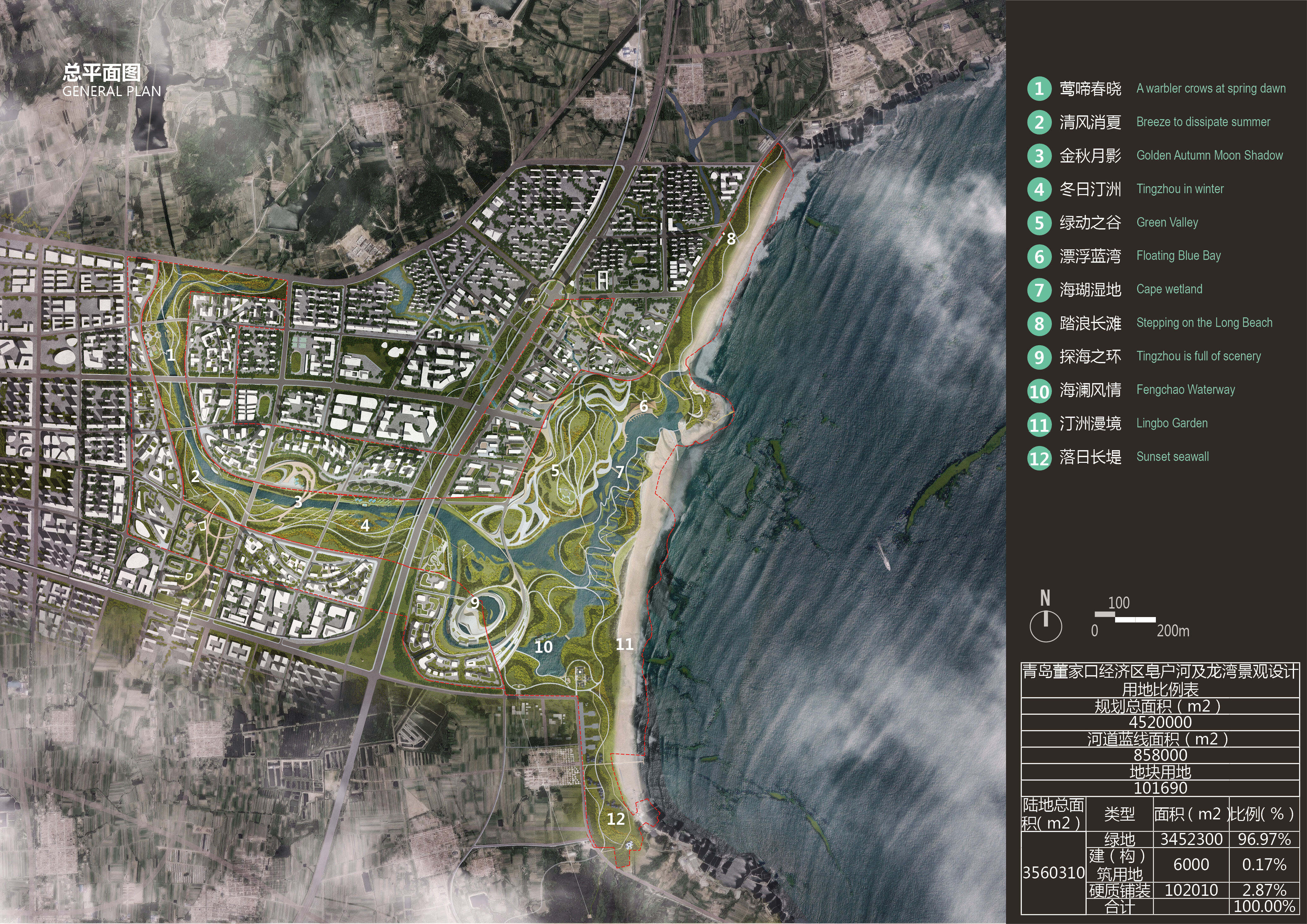The height and width of the screenshot is (924, 1307).
Task: Select the green legend circle numbered 3
Action: 1039,156
